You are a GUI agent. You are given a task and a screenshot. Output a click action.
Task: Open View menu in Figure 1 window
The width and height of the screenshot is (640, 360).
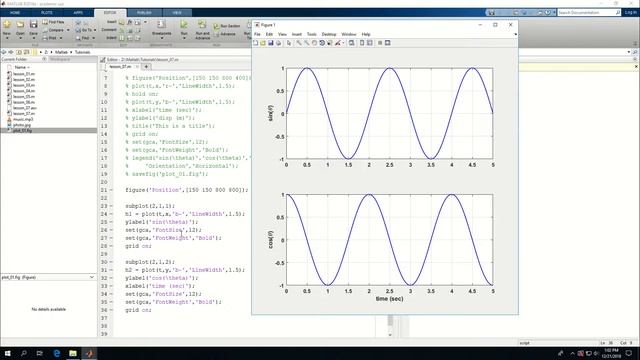click(x=282, y=34)
